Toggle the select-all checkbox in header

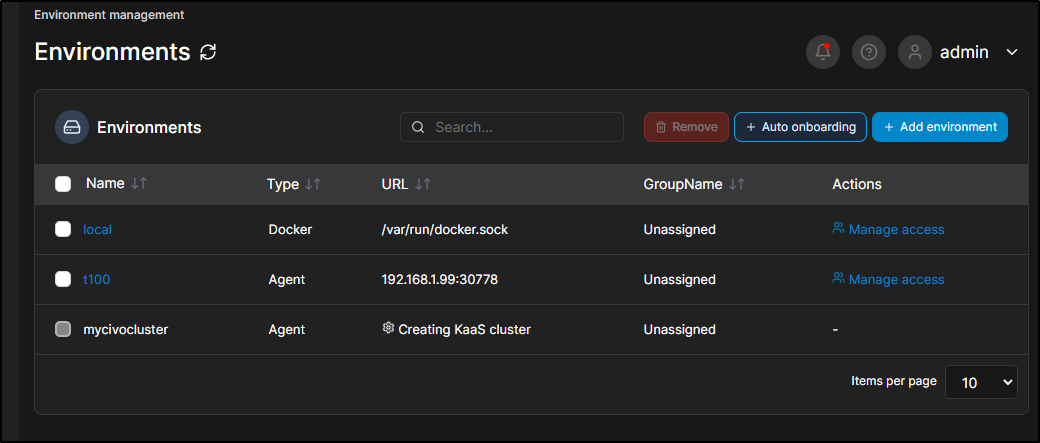tap(63, 184)
